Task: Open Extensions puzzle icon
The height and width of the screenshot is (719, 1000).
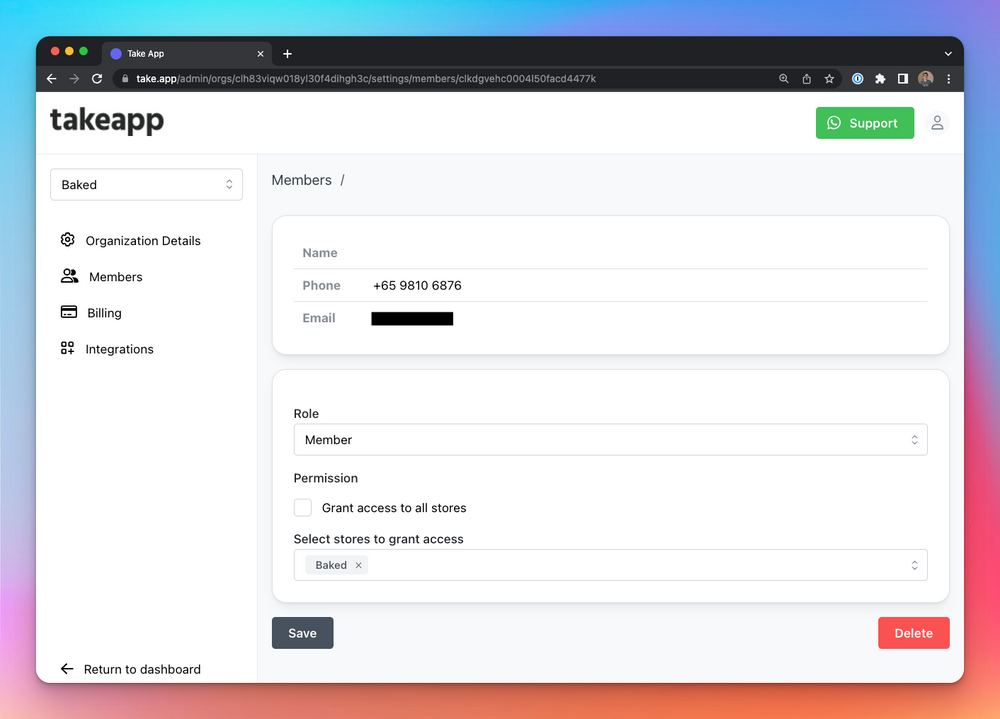Action: pos(880,78)
